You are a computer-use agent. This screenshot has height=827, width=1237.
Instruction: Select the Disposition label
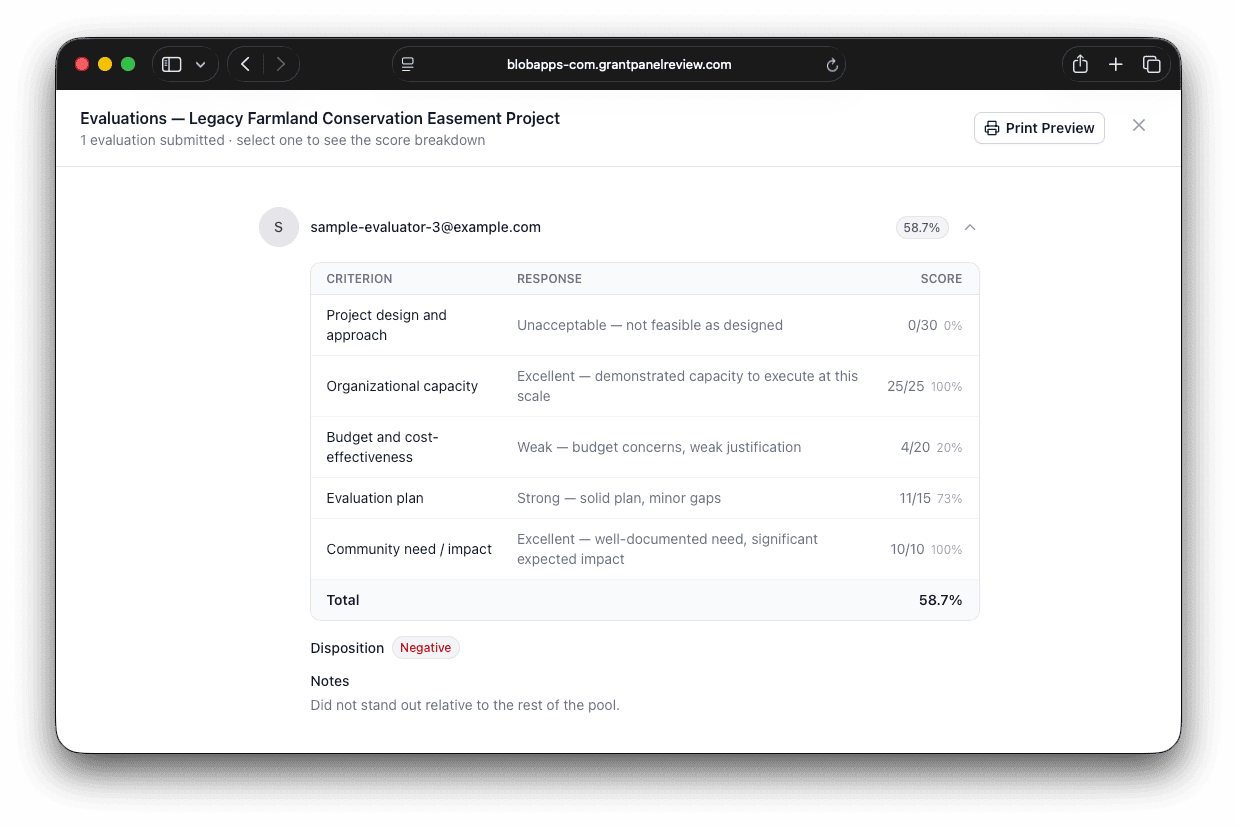click(347, 648)
